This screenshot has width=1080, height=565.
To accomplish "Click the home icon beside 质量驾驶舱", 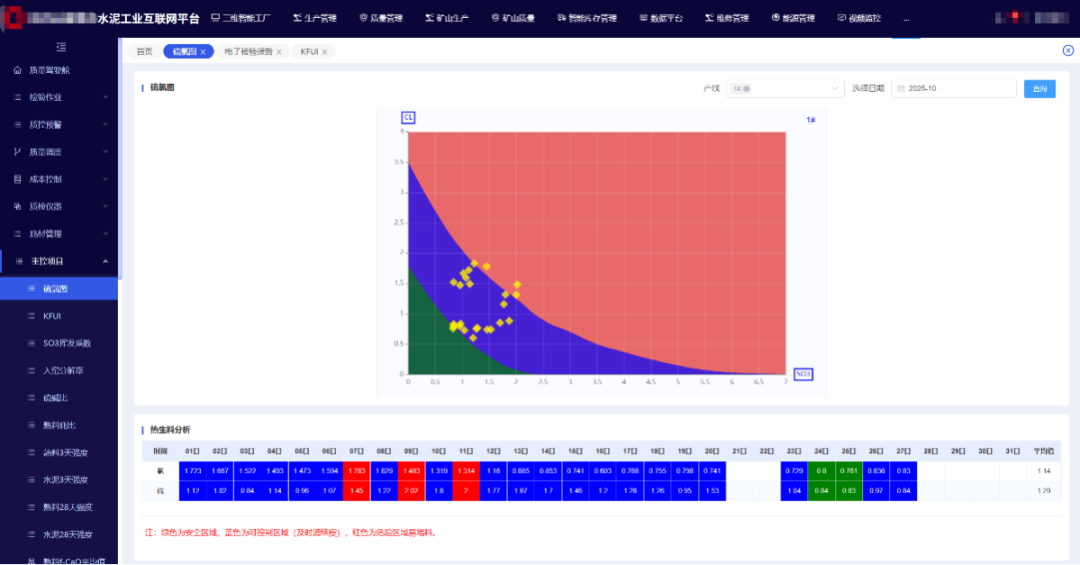I will [17, 70].
